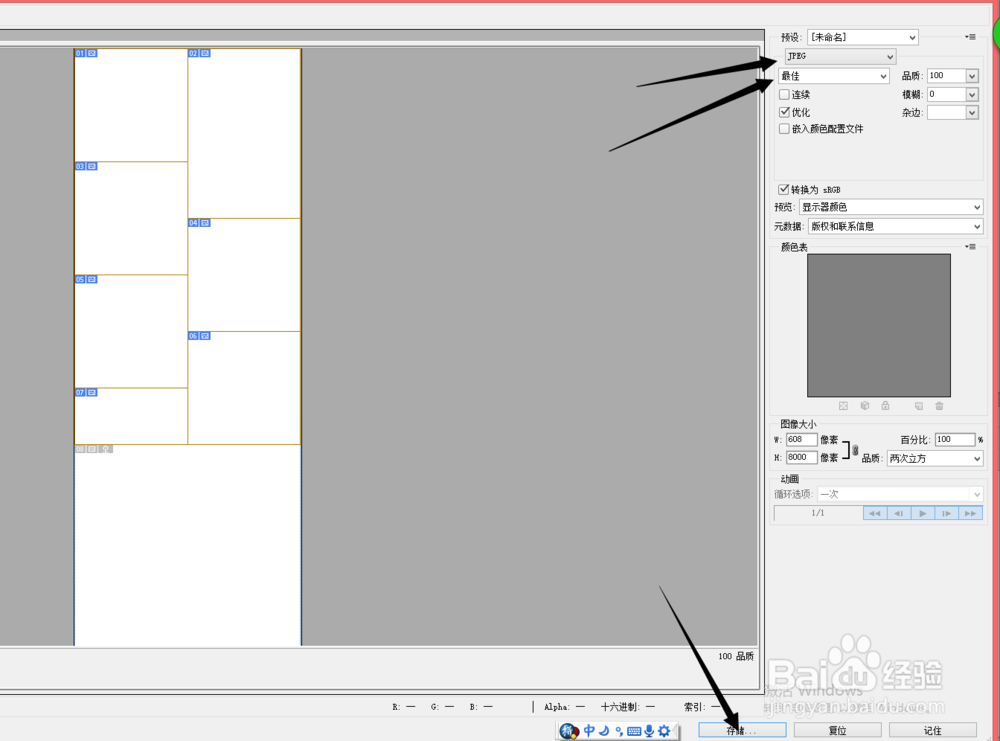Click the map colors to transparent icon
This screenshot has height=741, width=1000.
[843, 406]
